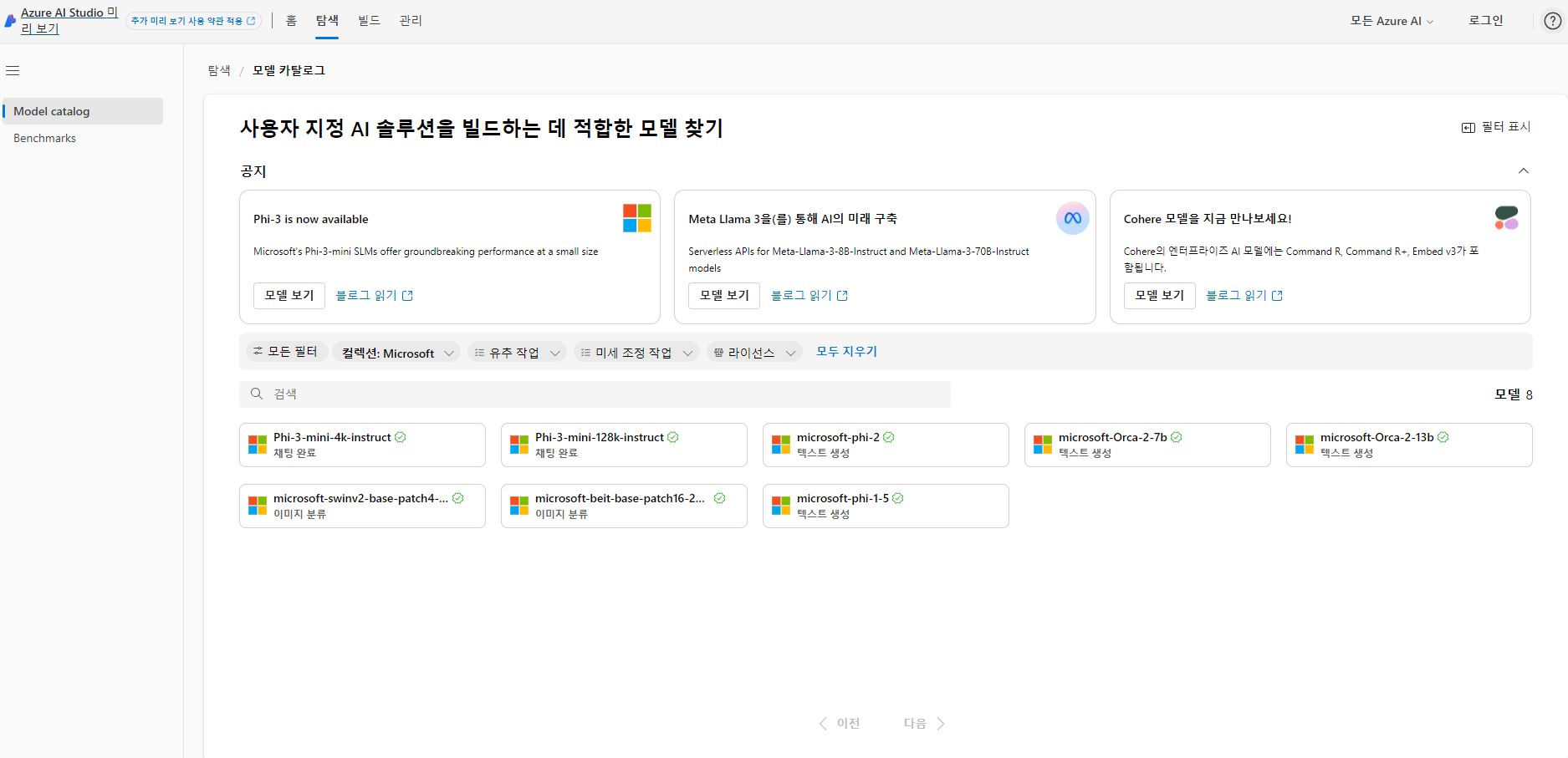
Task: Click the Cohere logo on announcement card
Action: (1506, 218)
